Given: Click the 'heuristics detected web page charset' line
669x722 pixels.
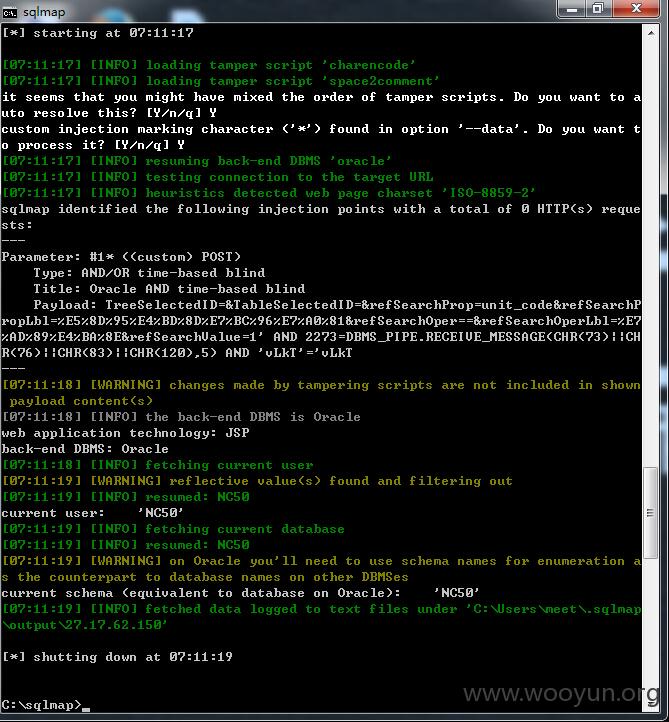Looking at the screenshot, I should pos(268,193).
